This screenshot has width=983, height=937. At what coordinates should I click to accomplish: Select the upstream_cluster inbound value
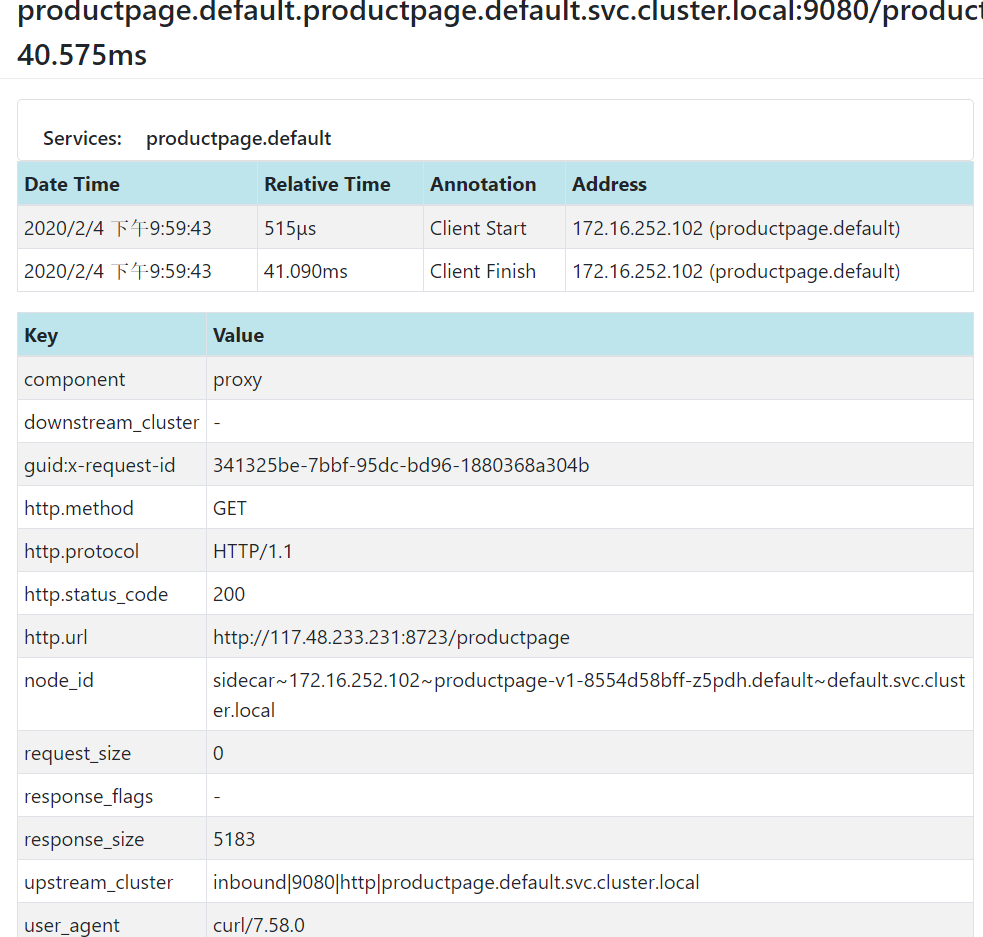pyautogui.click(x=456, y=882)
